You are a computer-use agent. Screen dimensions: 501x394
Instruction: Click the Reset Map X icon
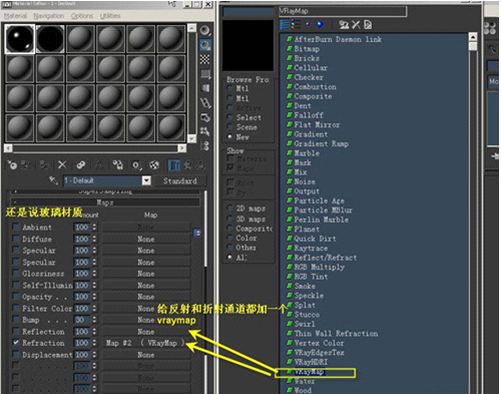click(62, 165)
